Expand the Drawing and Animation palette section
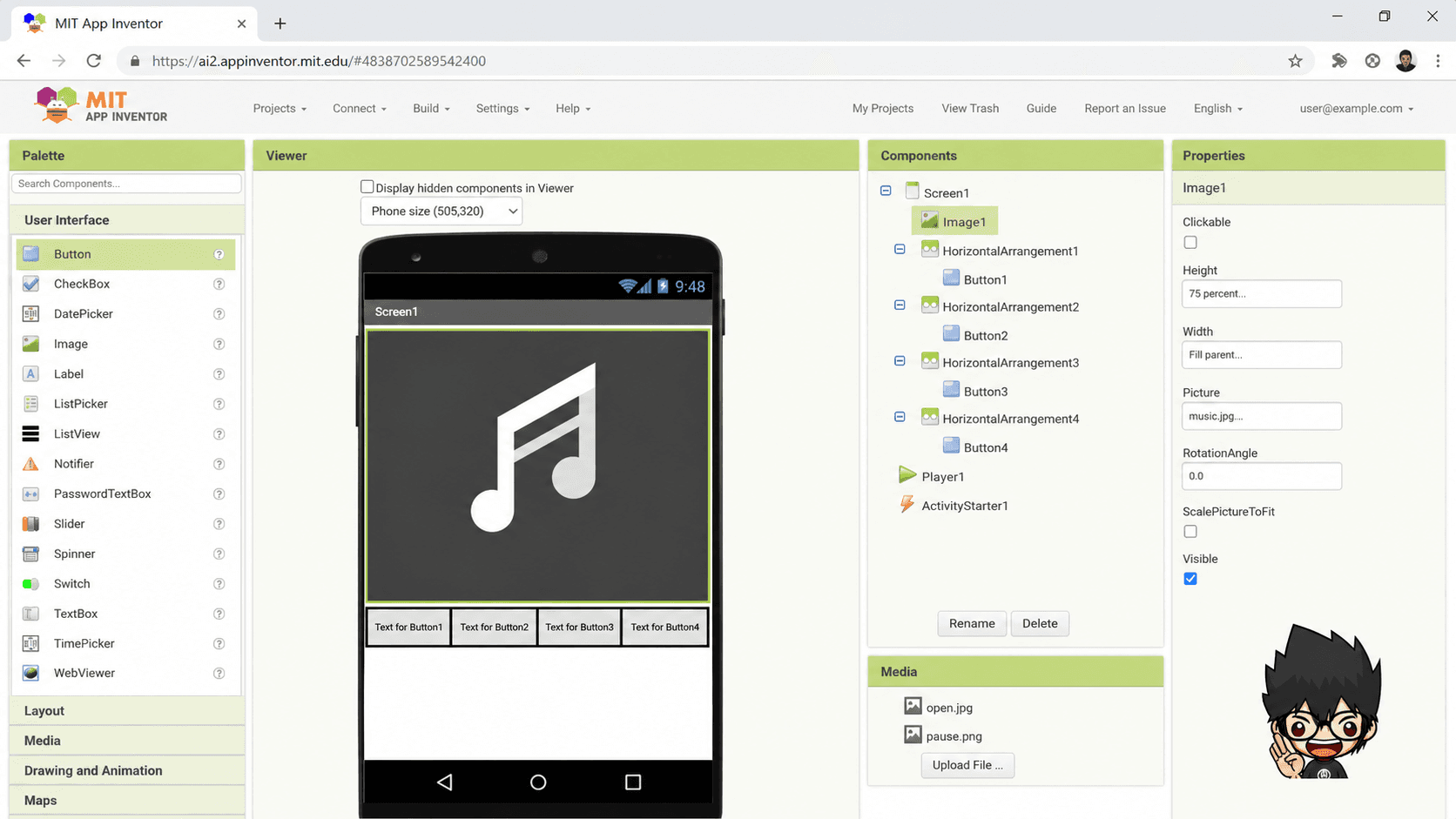The width and height of the screenshot is (1456, 819). [127, 771]
